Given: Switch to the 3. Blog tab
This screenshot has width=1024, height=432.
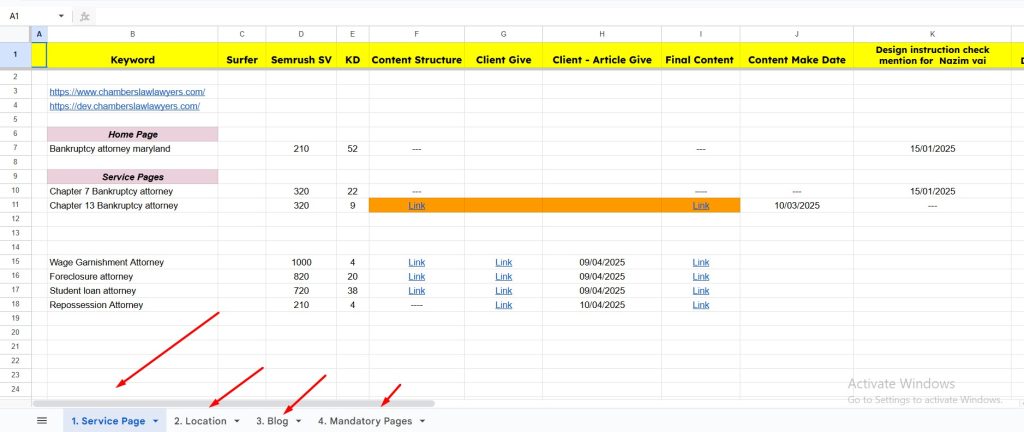Looking at the screenshot, I should coord(272,421).
